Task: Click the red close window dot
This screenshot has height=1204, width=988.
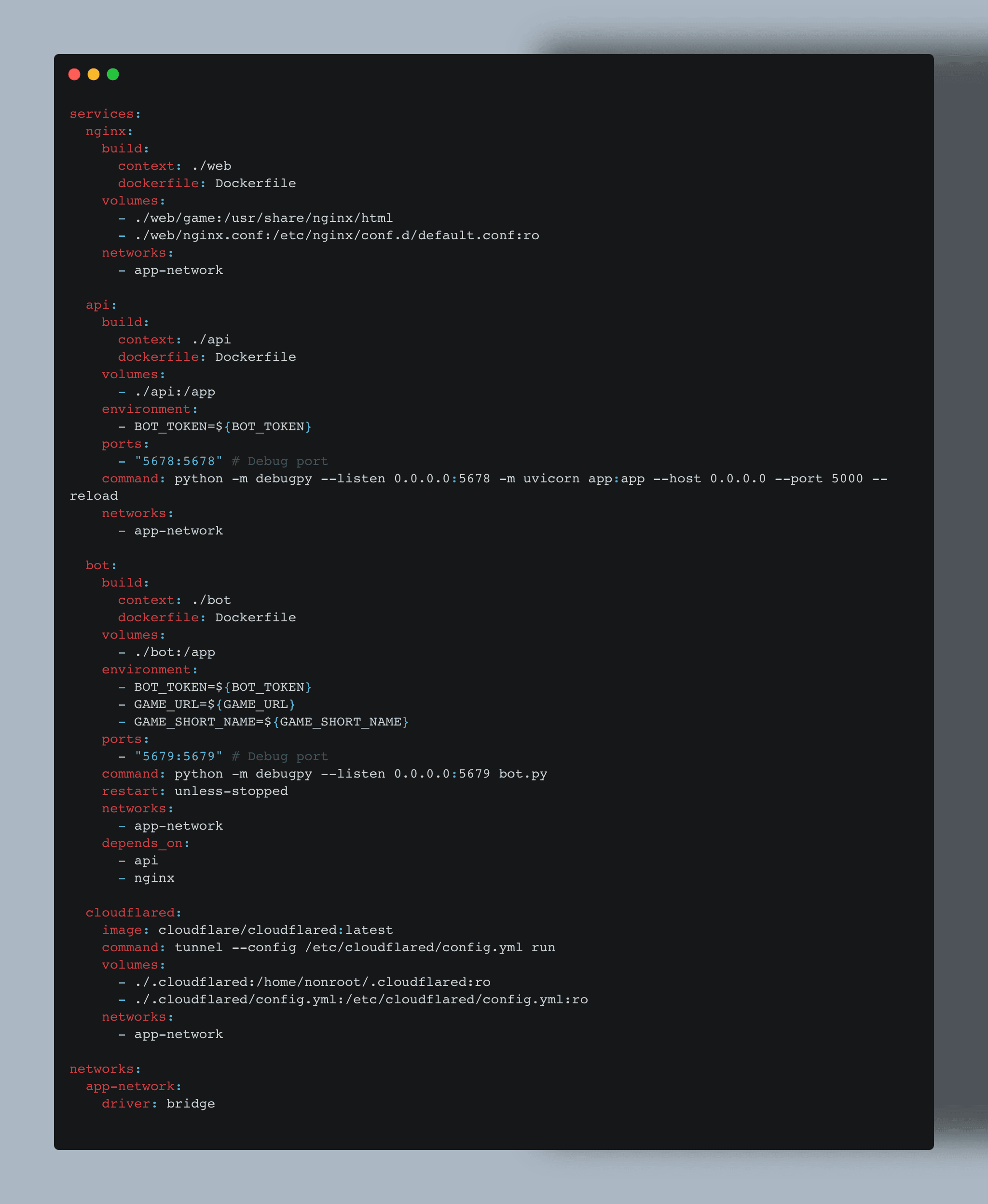Action: 74,75
